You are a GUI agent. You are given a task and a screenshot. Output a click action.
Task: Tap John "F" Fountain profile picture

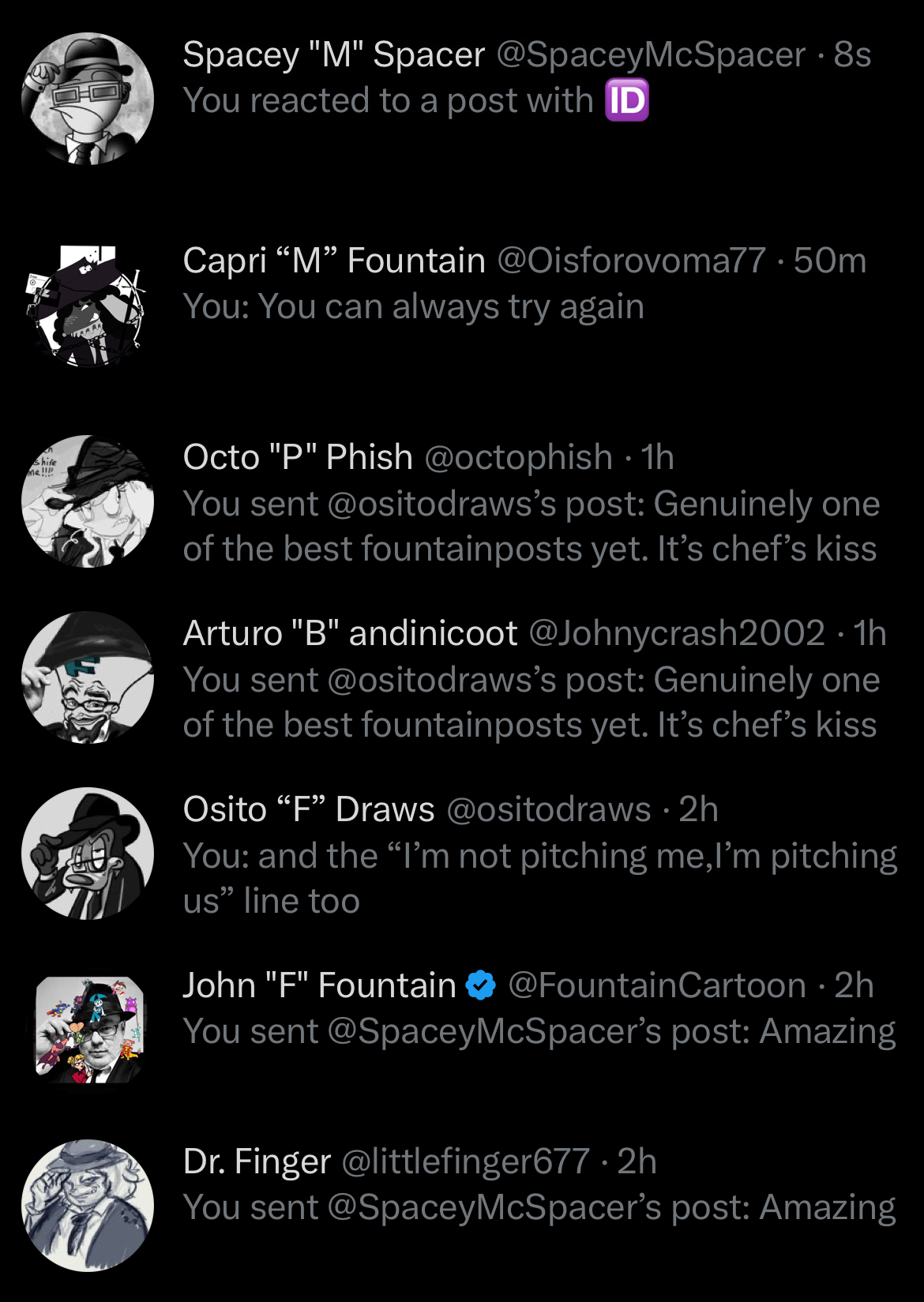pos(88,1030)
